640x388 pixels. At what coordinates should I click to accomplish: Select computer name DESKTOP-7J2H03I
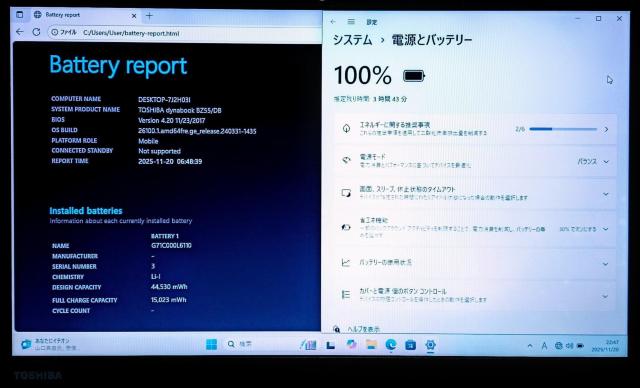164,100
